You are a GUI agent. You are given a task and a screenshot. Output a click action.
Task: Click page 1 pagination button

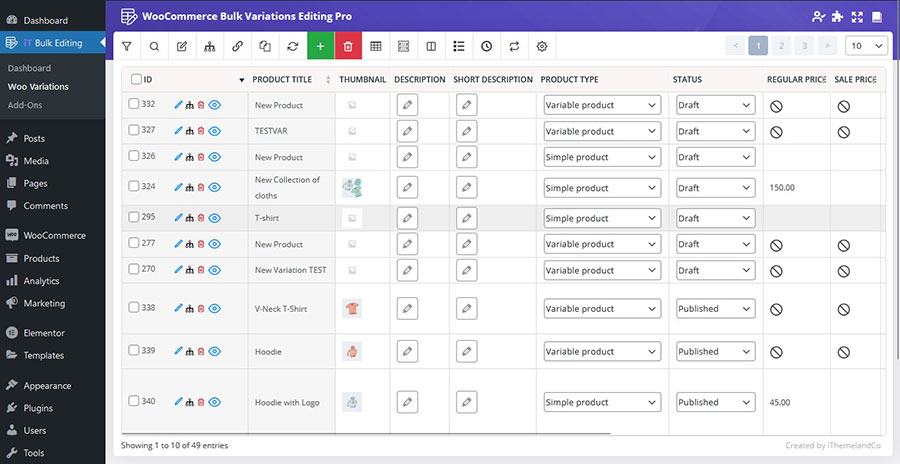coord(758,45)
